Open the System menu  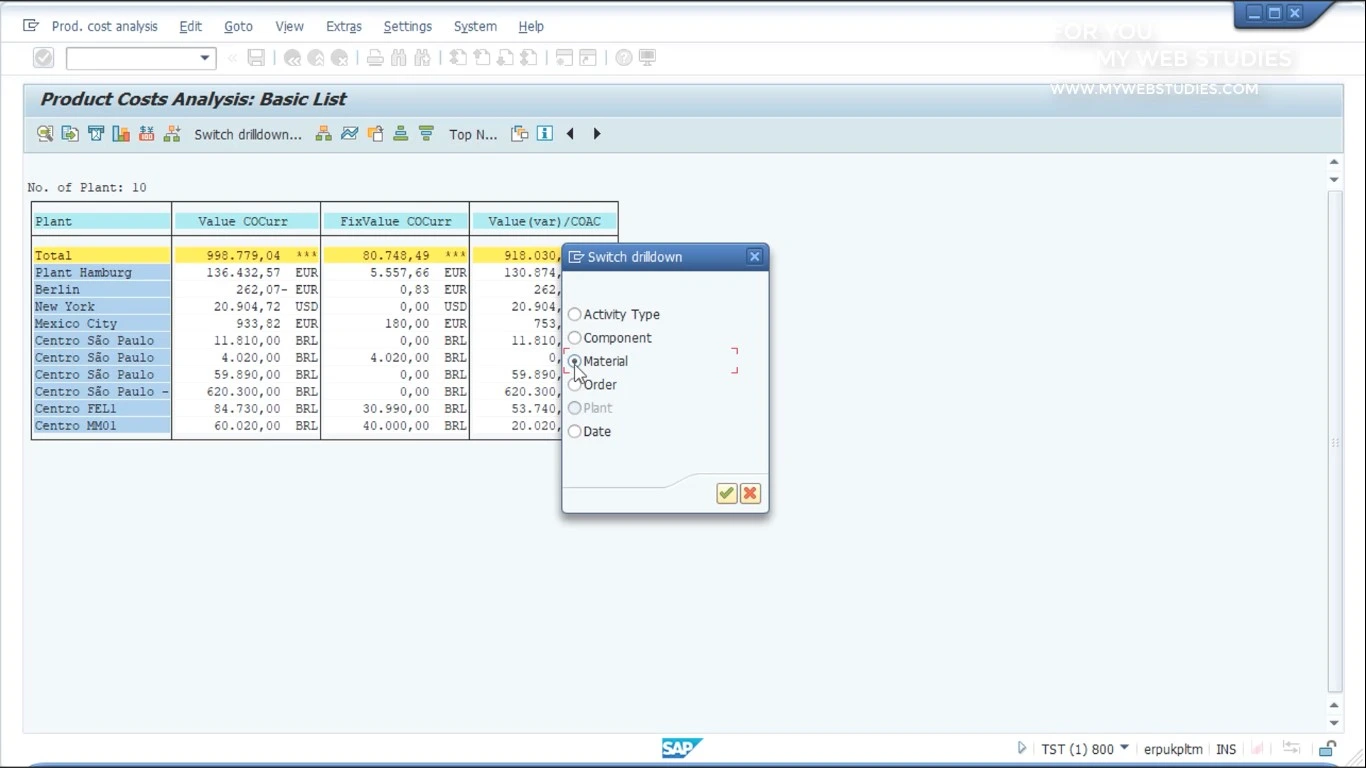(475, 26)
